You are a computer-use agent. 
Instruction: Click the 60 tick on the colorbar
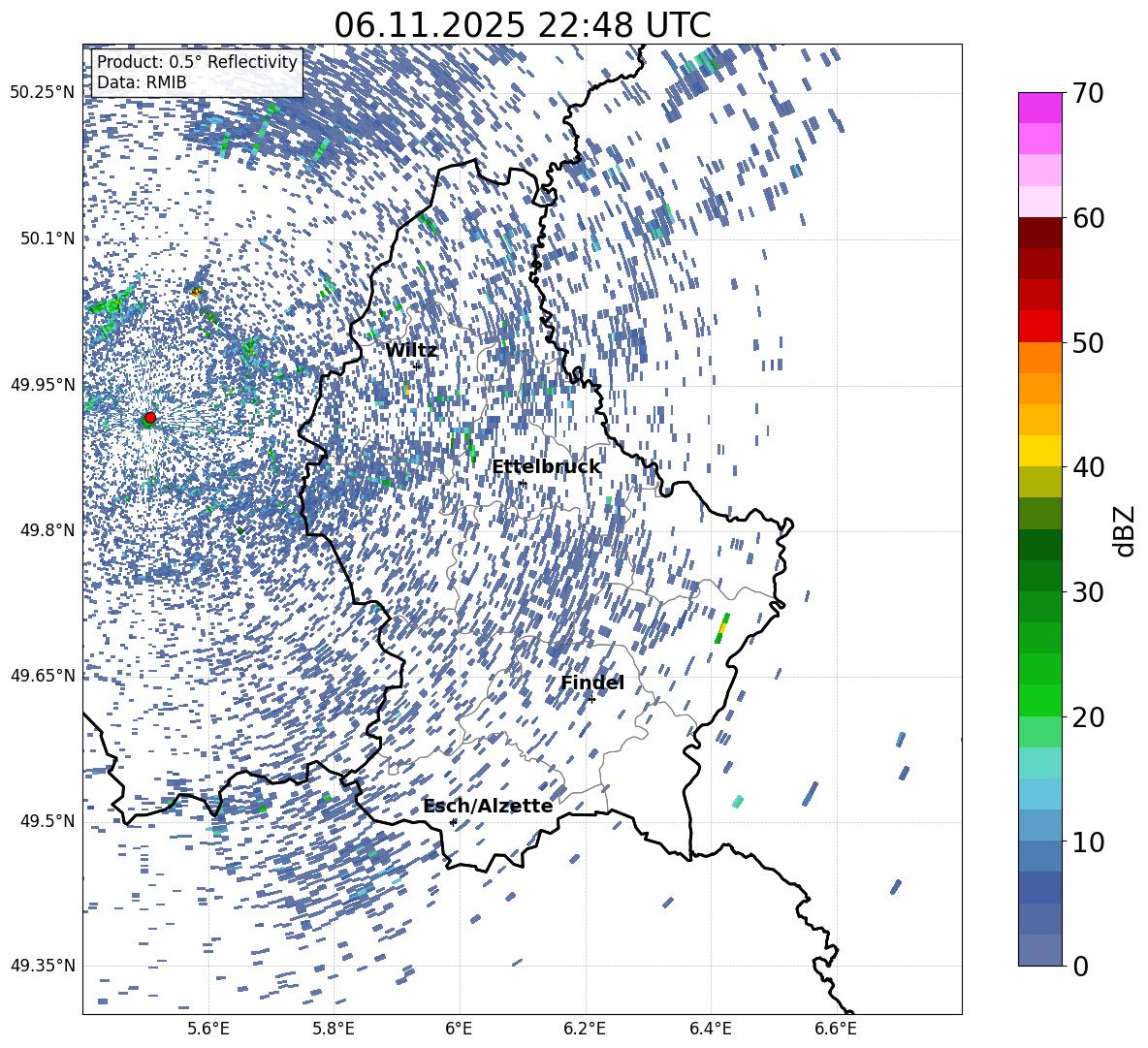coord(1088,218)
